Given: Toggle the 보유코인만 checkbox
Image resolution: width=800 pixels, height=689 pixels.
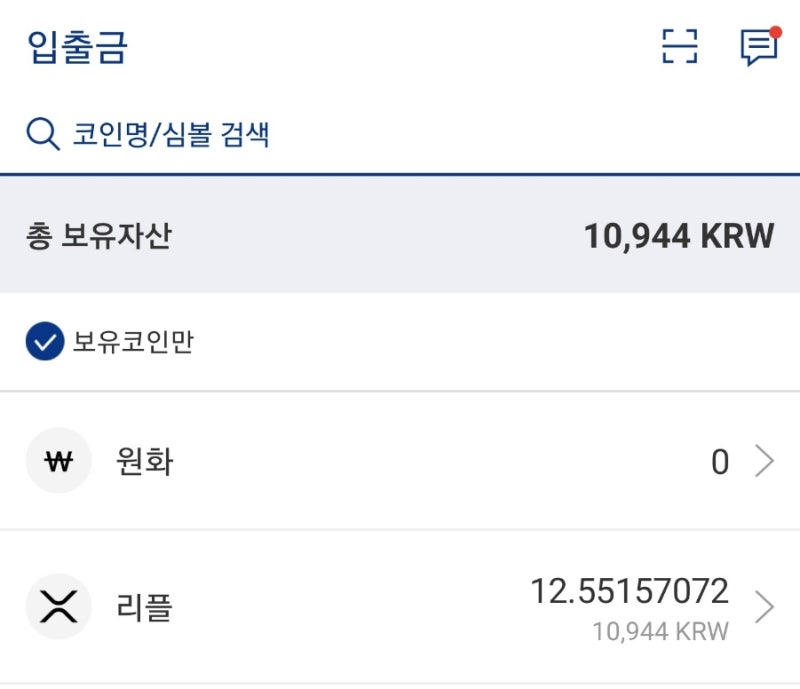Looking at the screenshot, I should click(x=45, y=341).
